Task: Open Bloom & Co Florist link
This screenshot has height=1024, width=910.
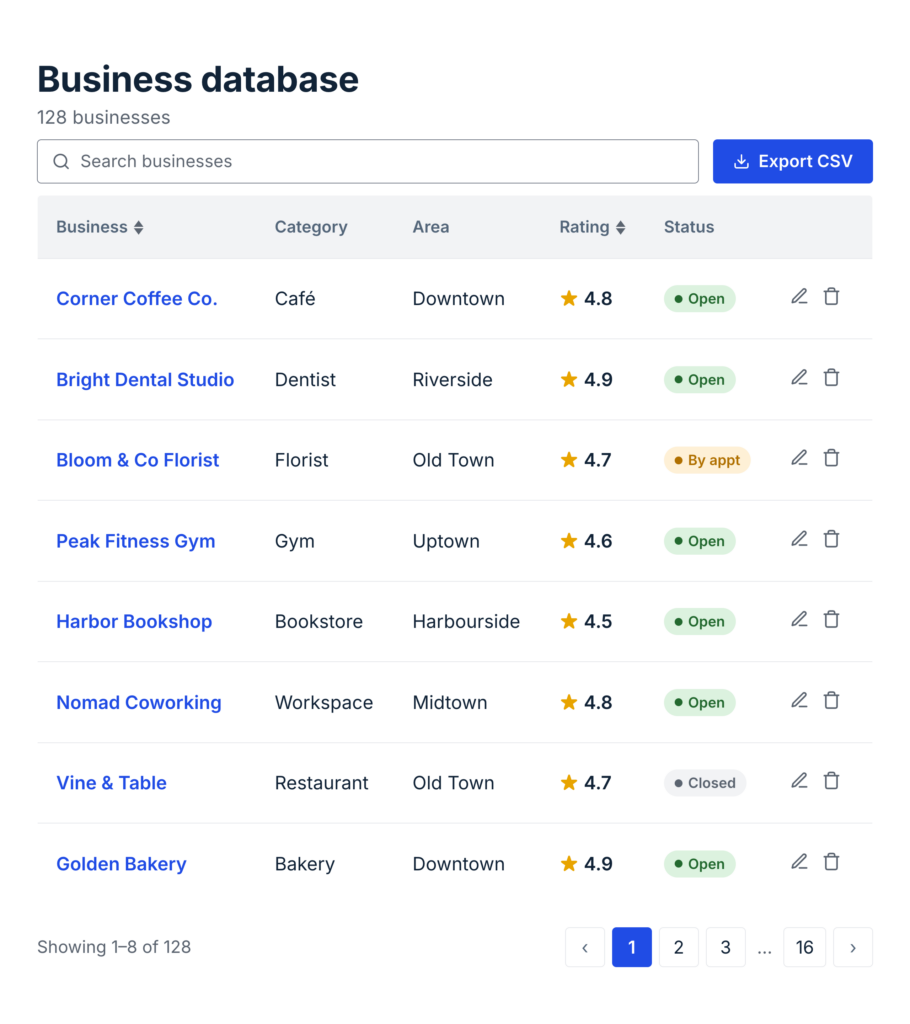Action: coord(138,460)
